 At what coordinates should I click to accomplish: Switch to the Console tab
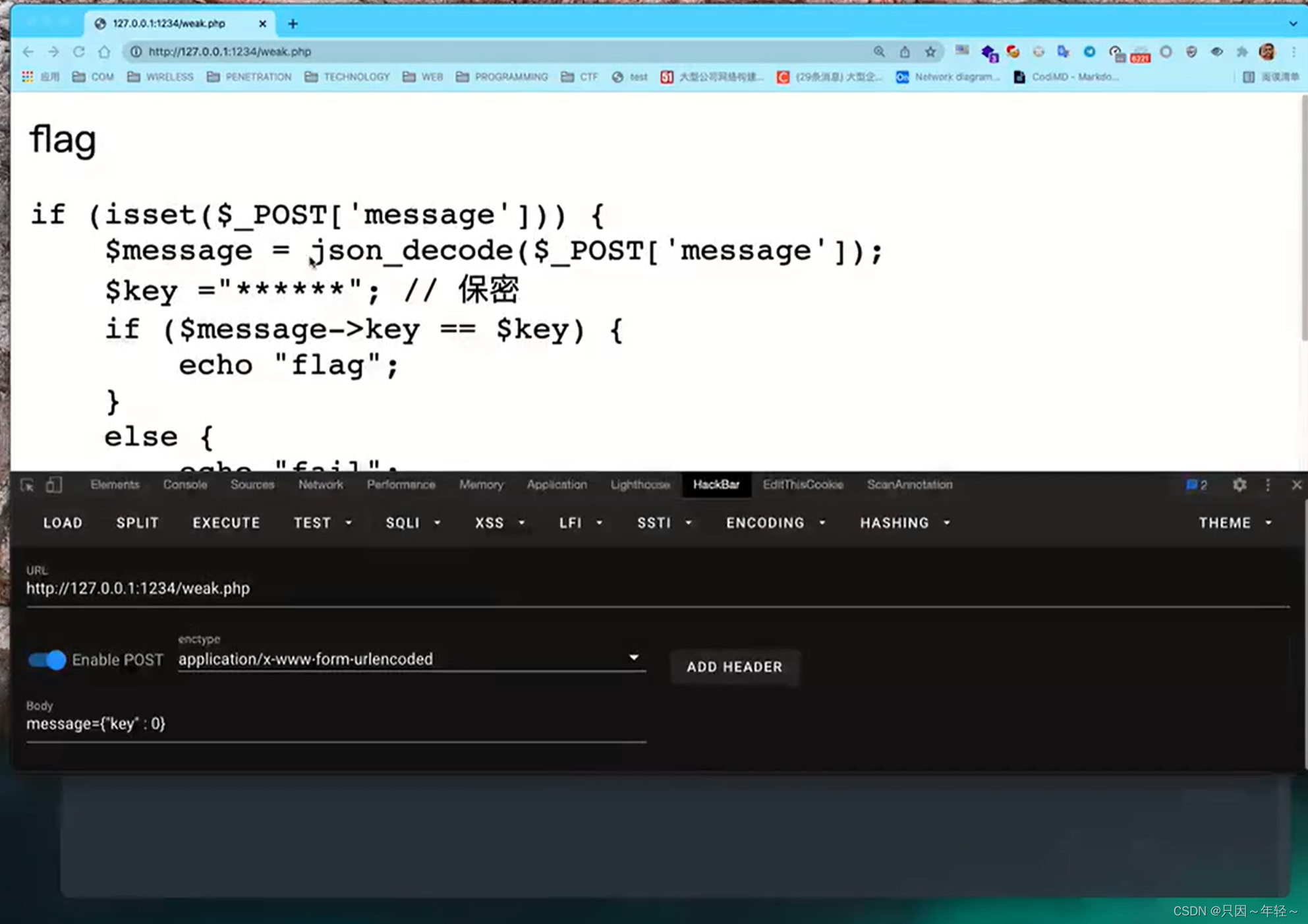(x=185, y=484)
